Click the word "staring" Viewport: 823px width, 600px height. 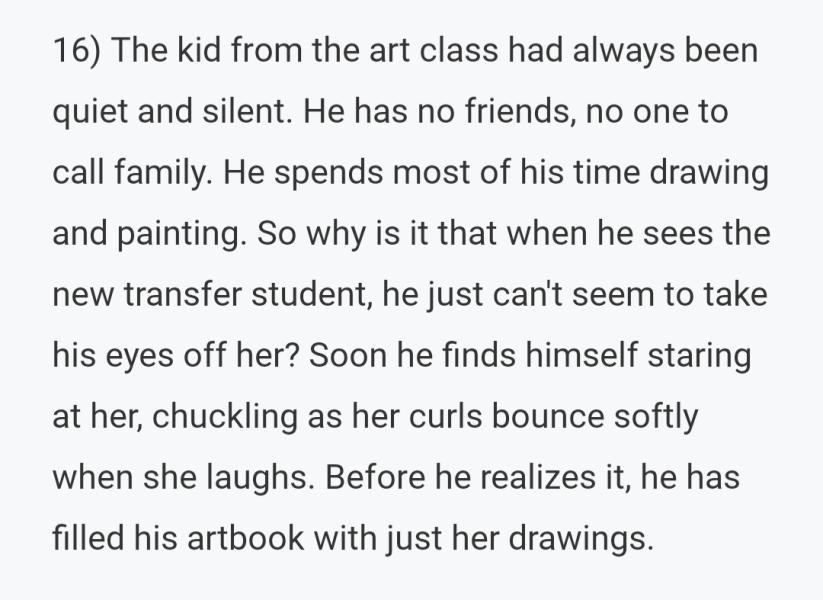click(x=699, y=357)
